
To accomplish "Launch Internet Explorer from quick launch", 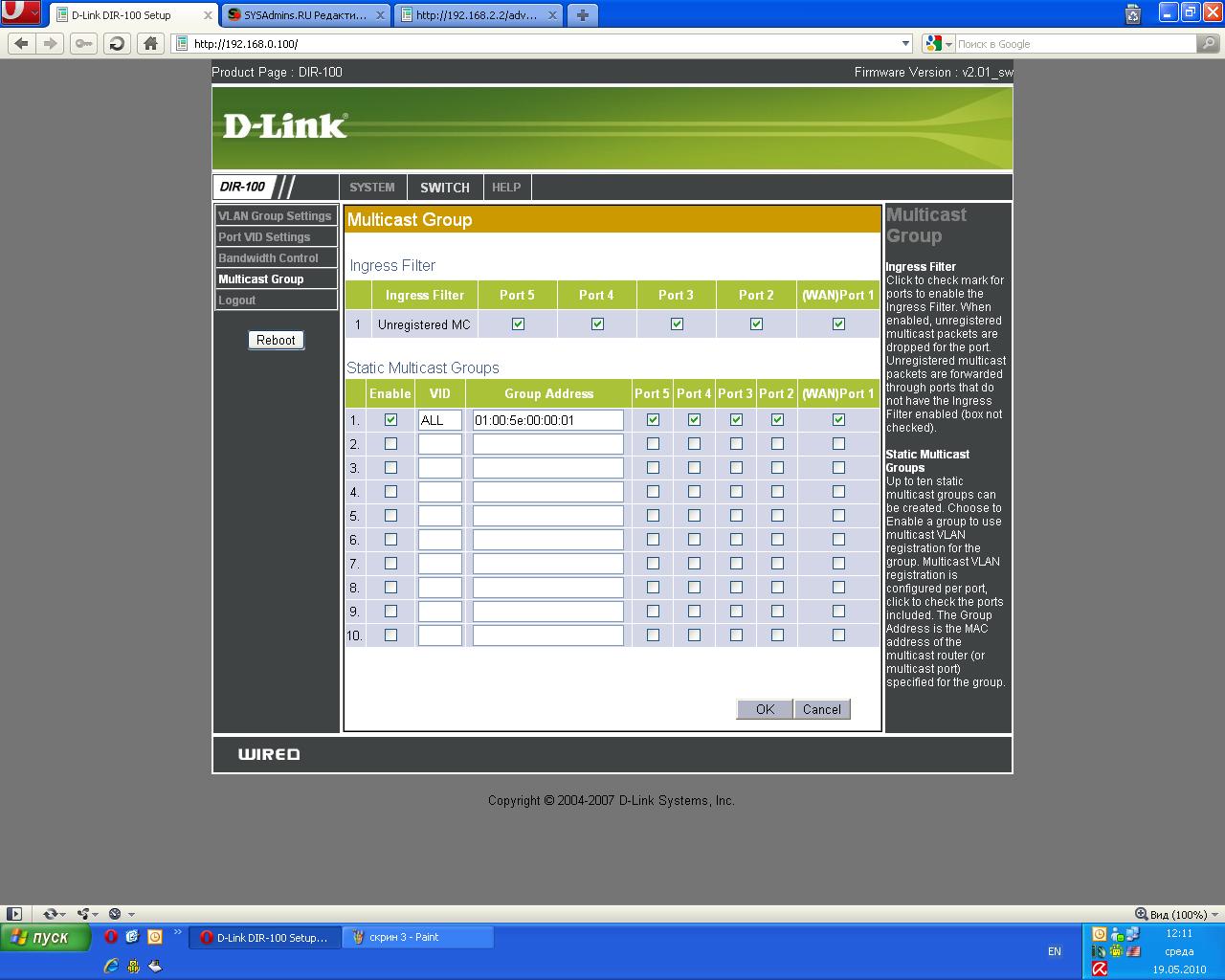I will (x=111, y=966).
